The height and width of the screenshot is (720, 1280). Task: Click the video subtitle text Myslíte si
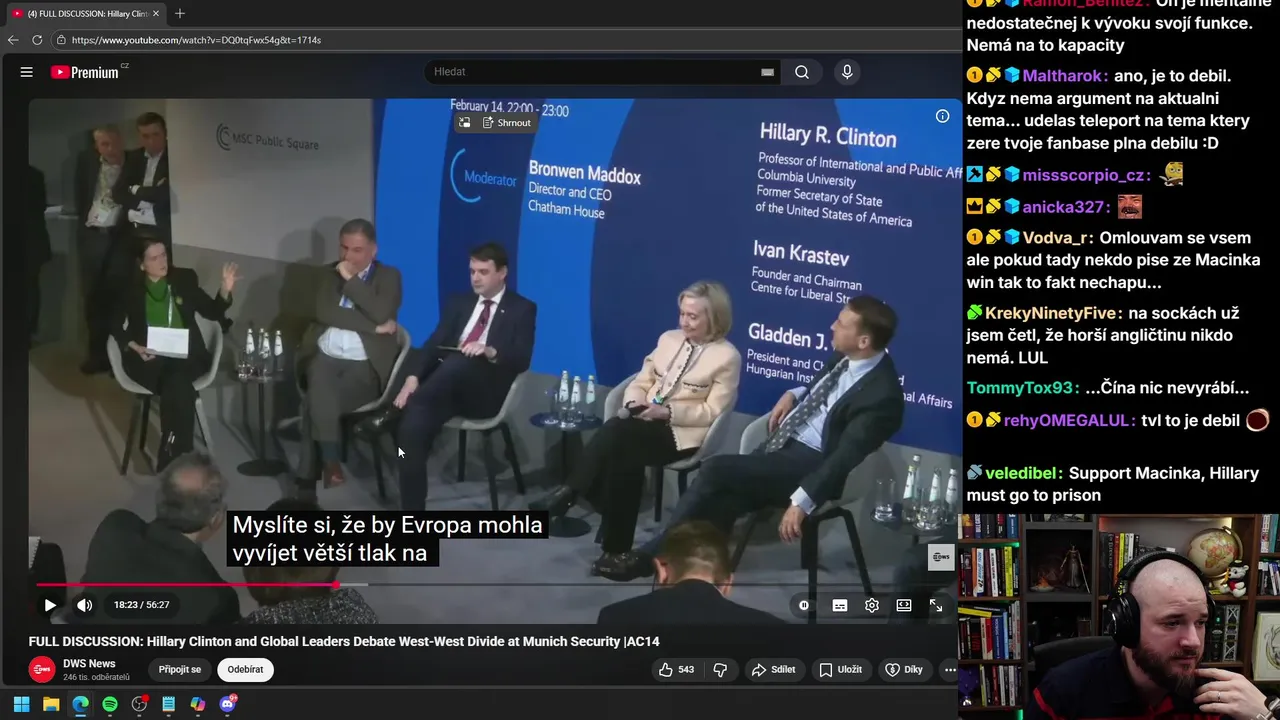387,539
